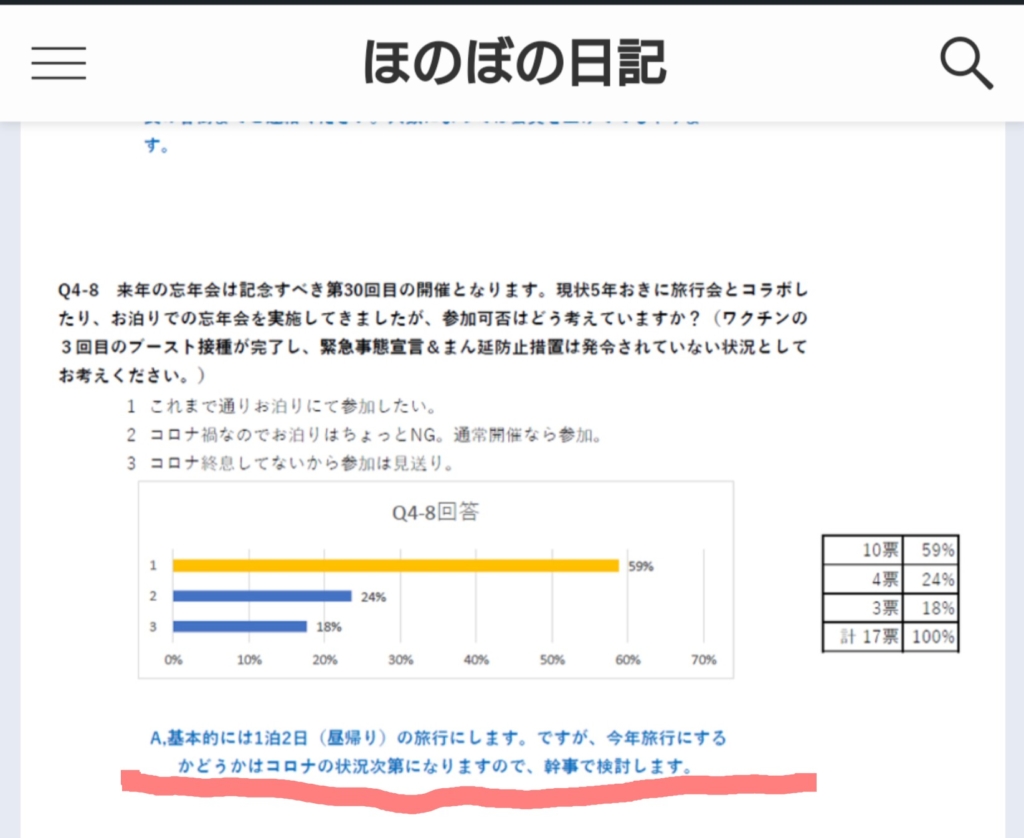This screenshot has height=838, width=1024.
Task: Click the Q4-8回答 chart title
Action: [x=435, y=513]
